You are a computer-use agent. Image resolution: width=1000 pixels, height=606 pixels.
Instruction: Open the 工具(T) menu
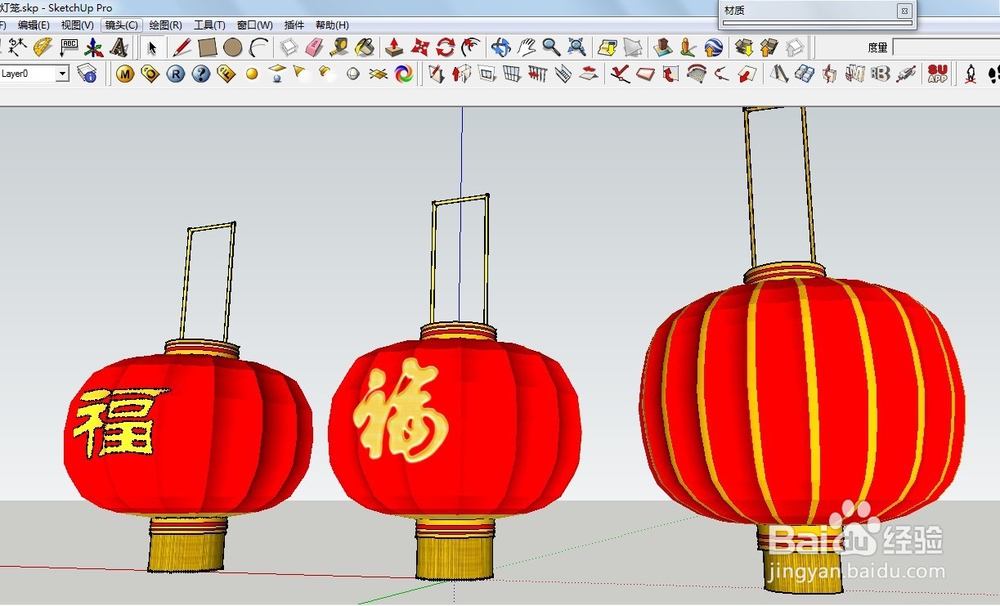pyautogui.click(x=210, y=25)
